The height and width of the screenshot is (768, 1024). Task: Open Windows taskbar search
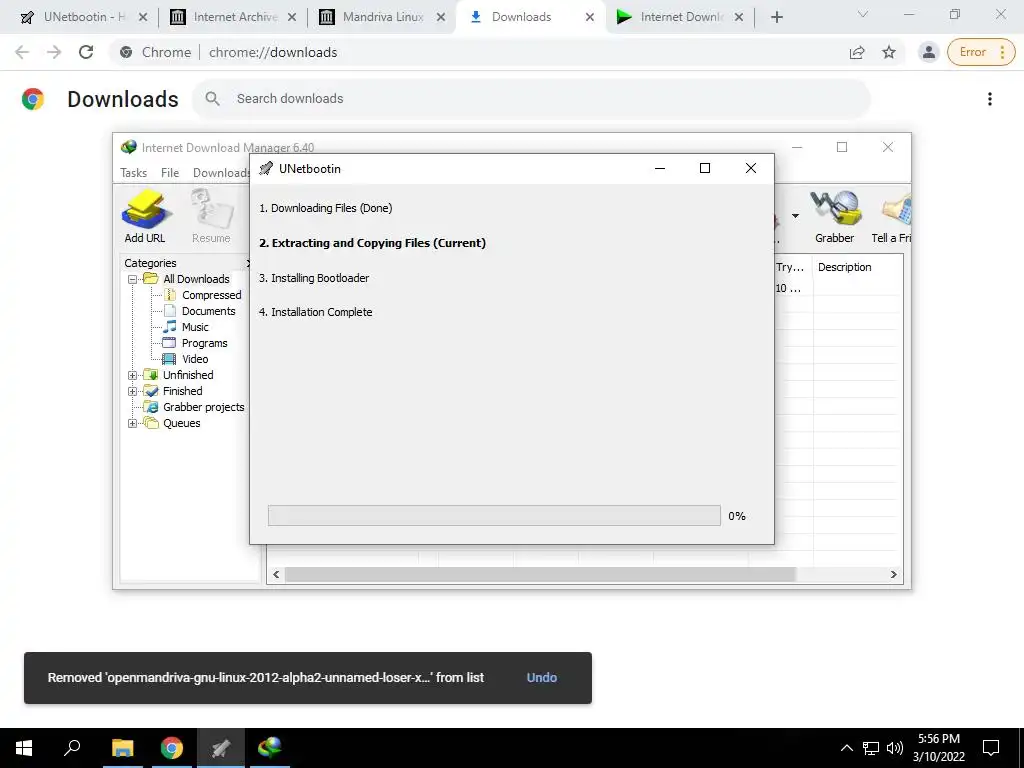[x=72, y=748]
